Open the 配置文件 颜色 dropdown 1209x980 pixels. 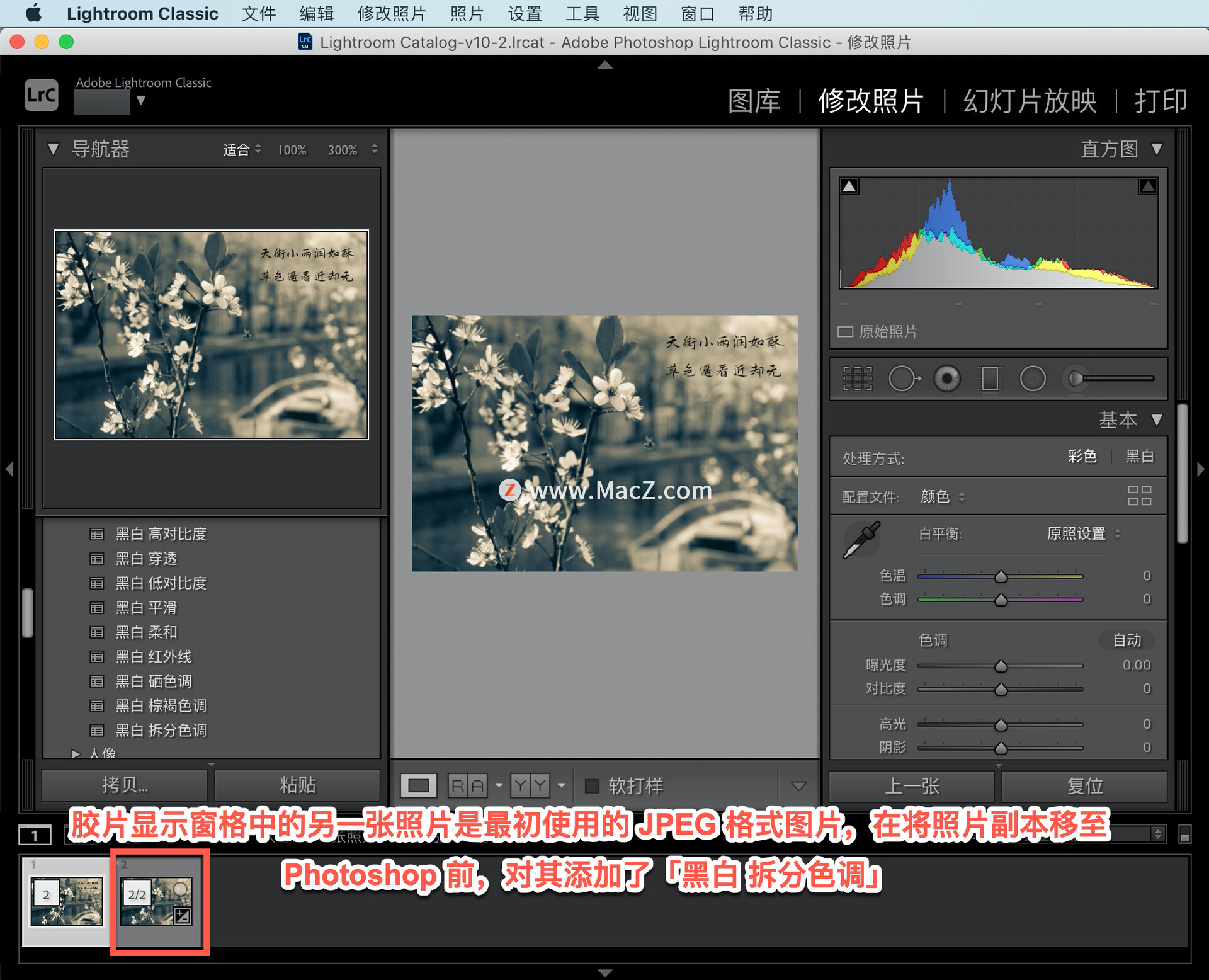coord(943,498)
